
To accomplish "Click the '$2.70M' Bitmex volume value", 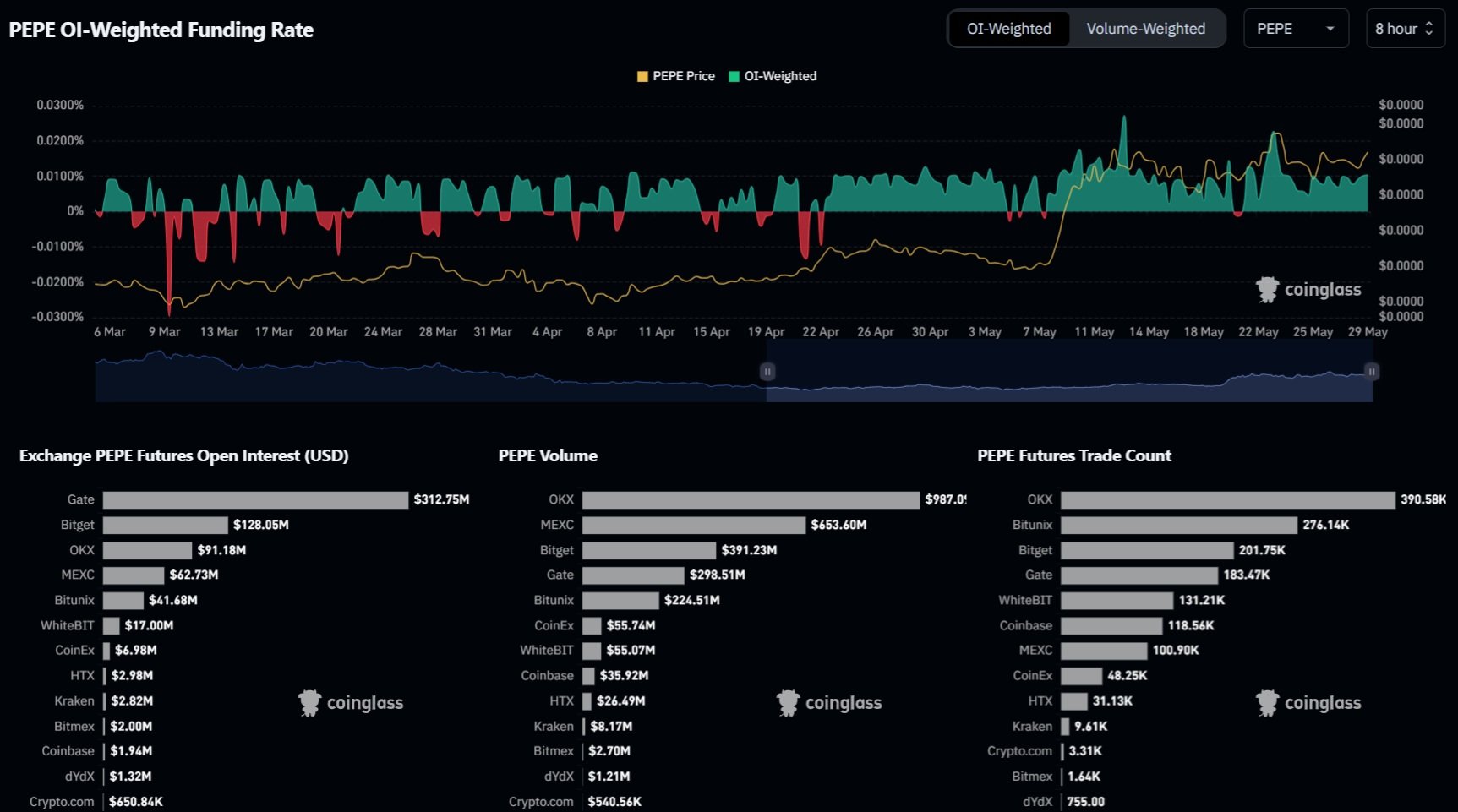I will tap(609, 751).
